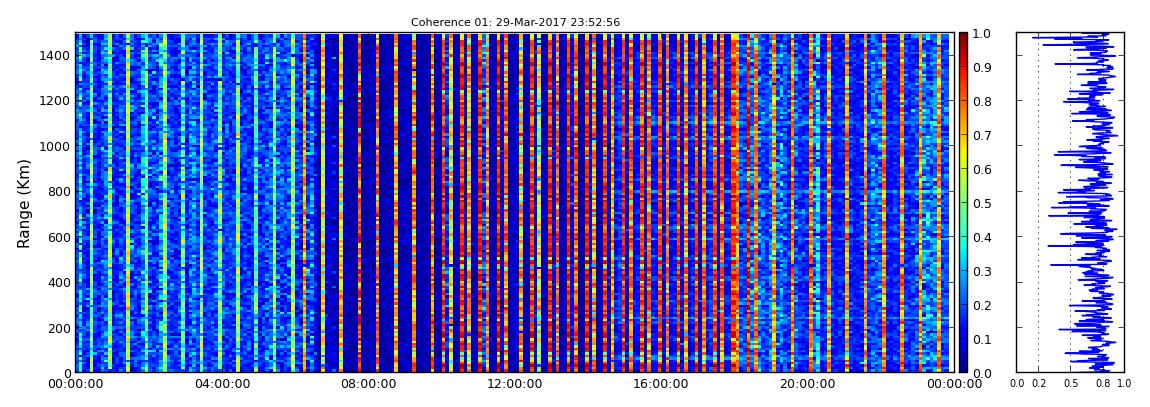Click the '04:00:00' time axis label
1150x407 pixels.
(221, 384)
